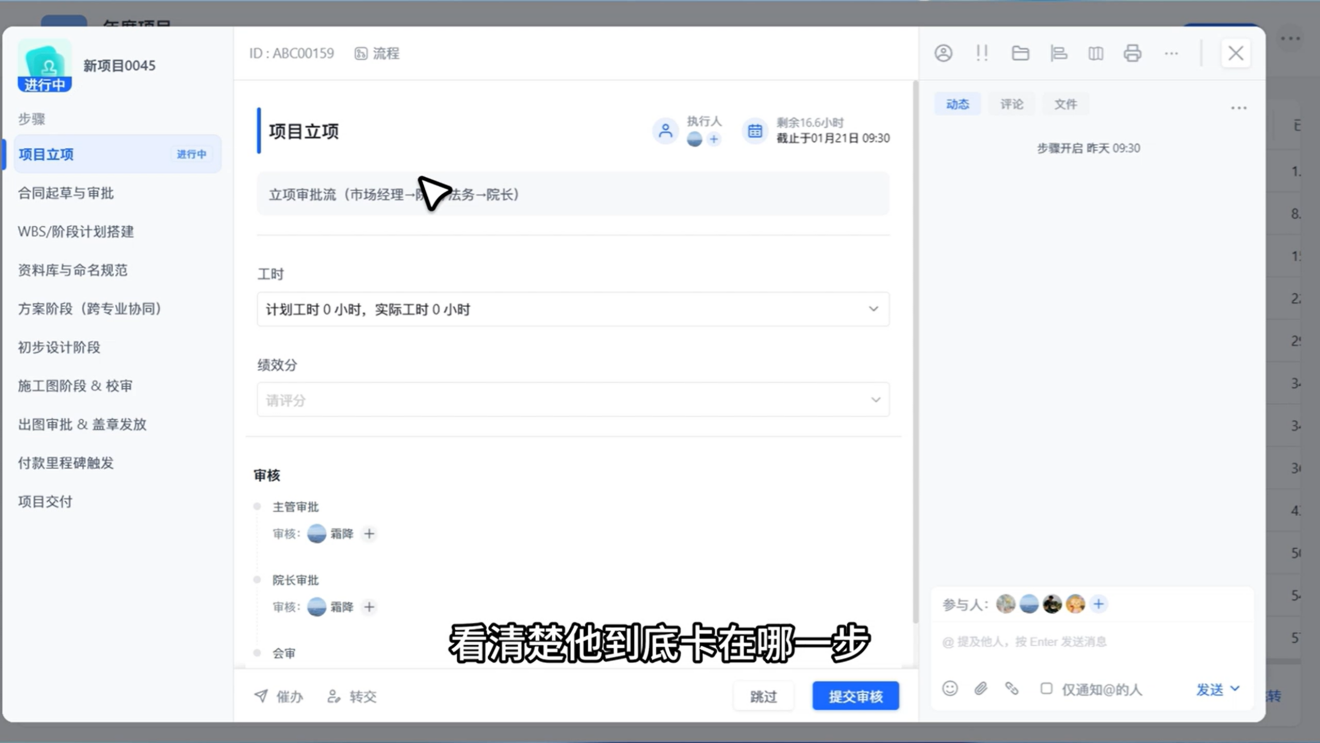The image size is (1320, 743).
Task: Click the 执行人 person icon
Action: pos(665,130)
